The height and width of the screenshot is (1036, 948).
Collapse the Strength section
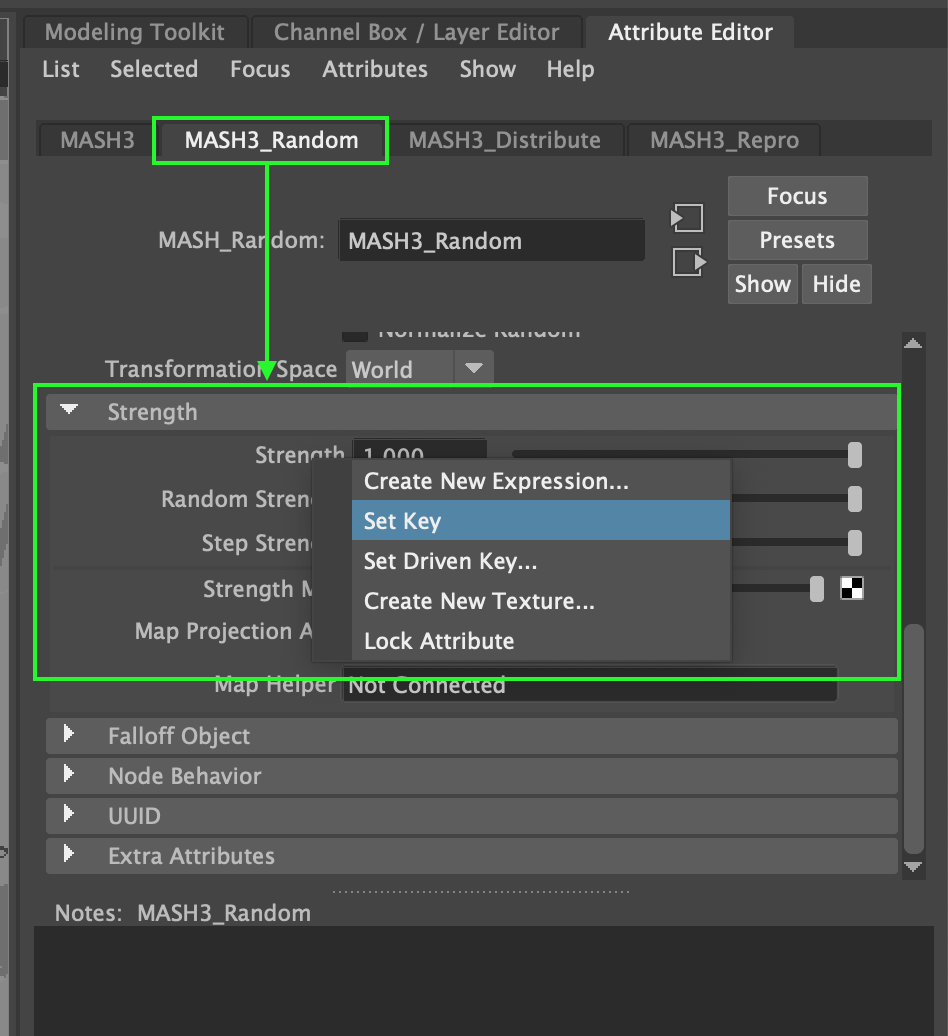tap(68, 410)
